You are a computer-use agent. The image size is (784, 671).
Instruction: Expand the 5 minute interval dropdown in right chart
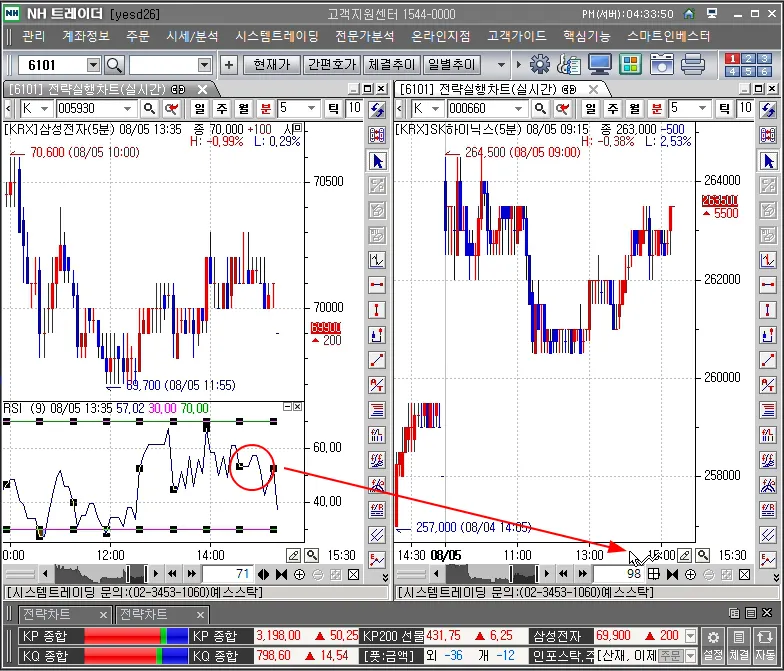click(702, 108)
